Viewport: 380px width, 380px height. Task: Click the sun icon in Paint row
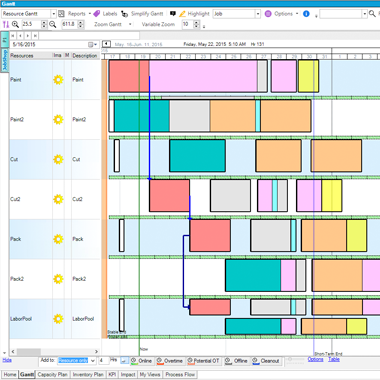(58, 80)
